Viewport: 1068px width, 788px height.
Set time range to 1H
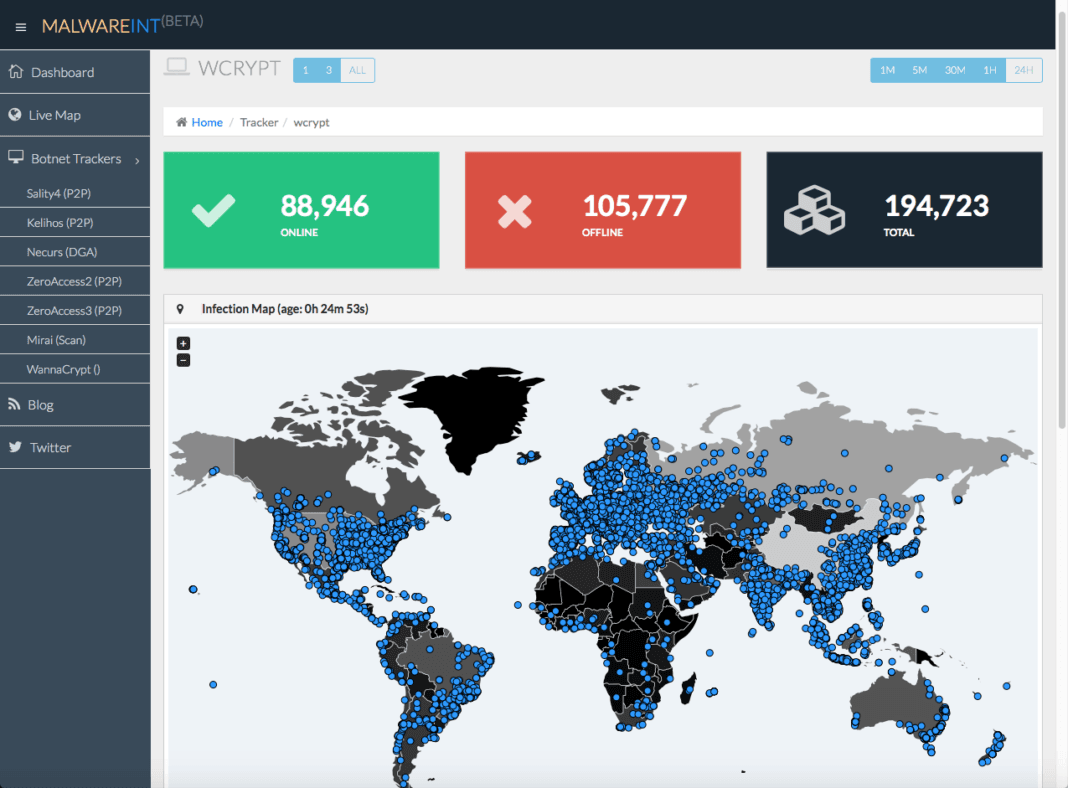click(990, 70)
